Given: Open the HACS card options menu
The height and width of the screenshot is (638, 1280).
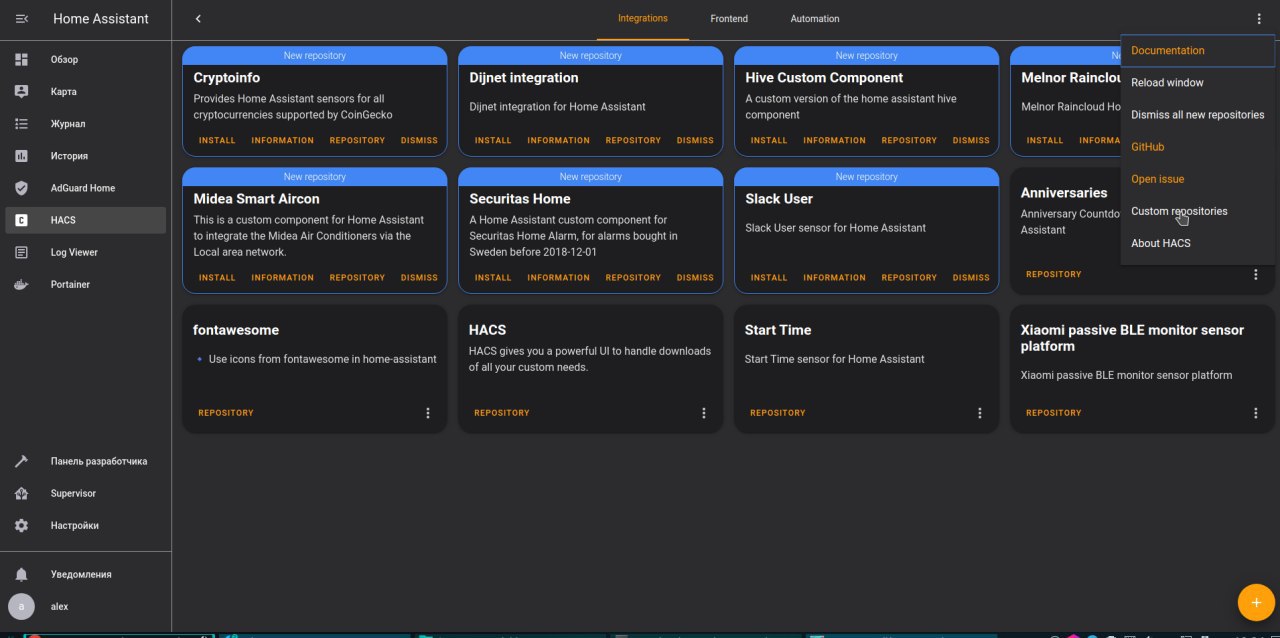Looking at the screenshot, I should (704, 413).
